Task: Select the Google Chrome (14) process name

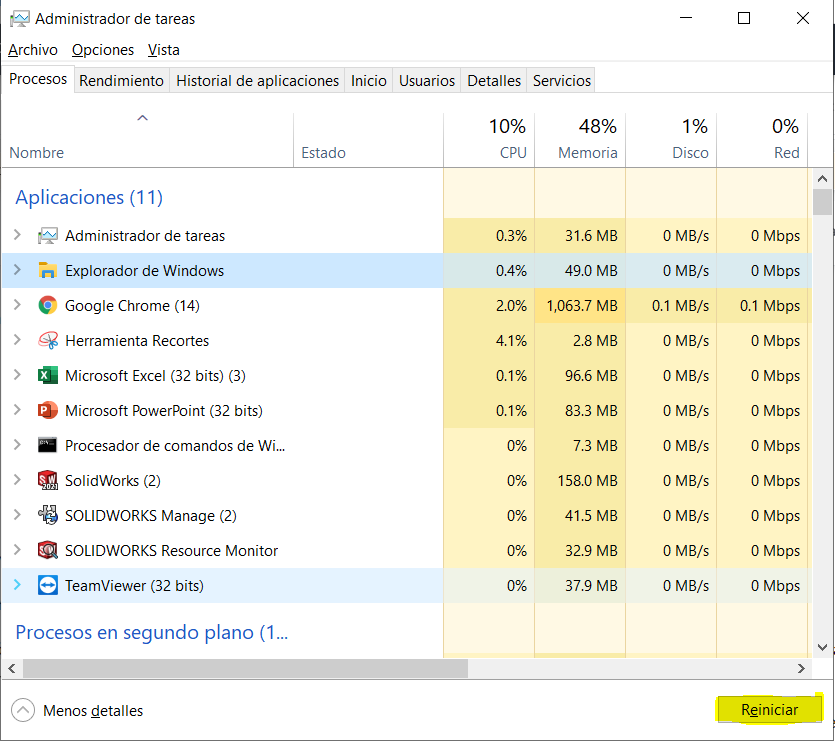Action: pos(132,306)
